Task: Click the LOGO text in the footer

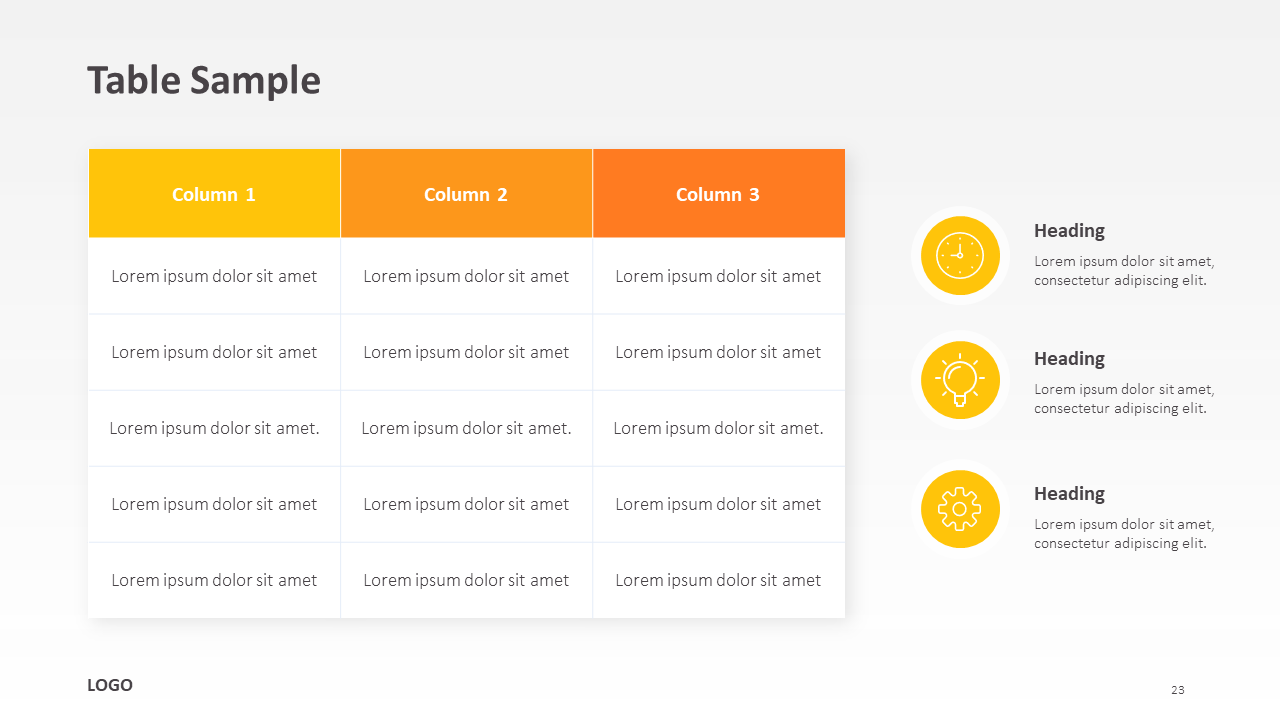Action: coord(110,685)
